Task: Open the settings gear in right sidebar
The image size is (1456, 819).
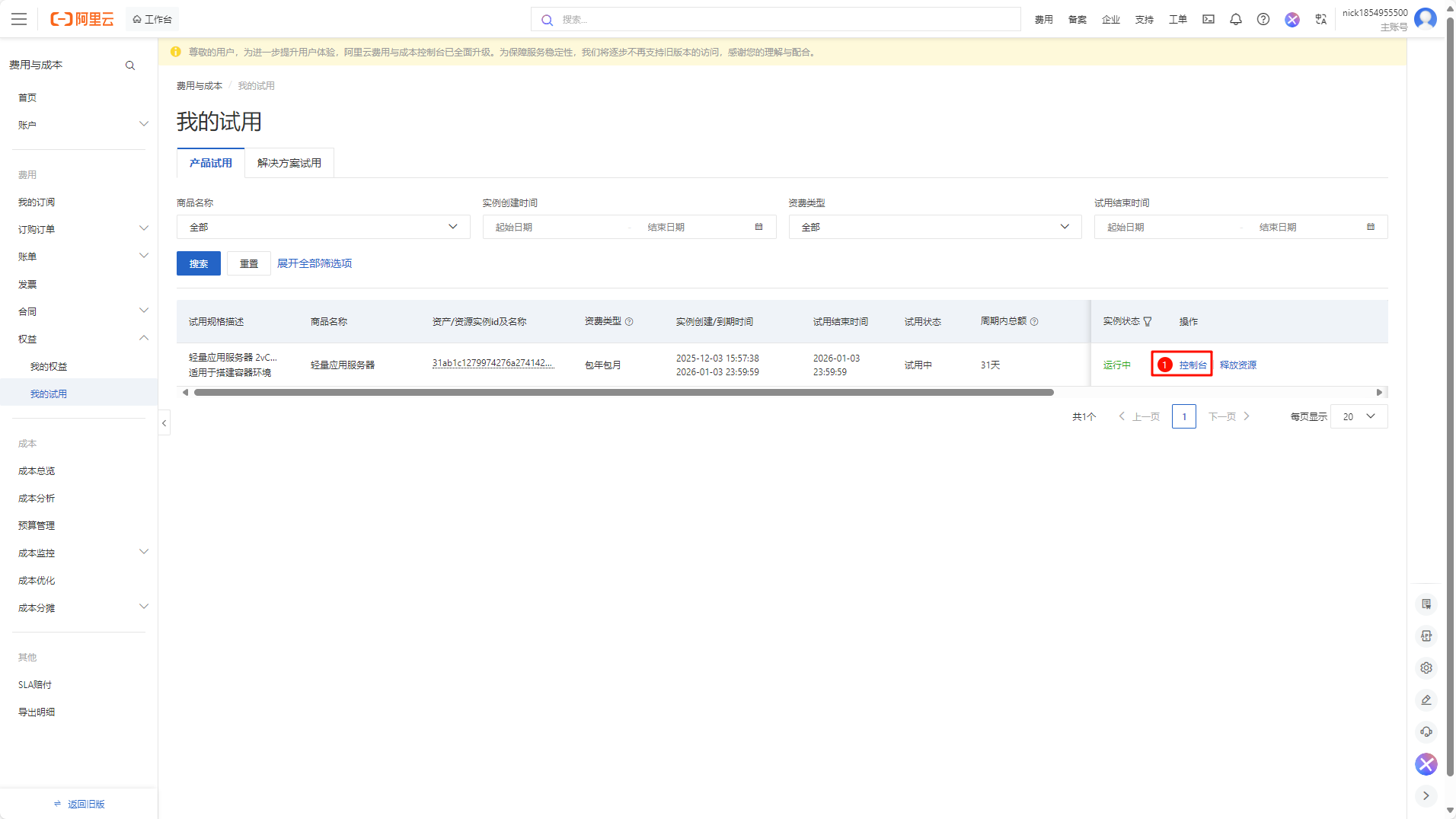Action: pos(1426,668)
